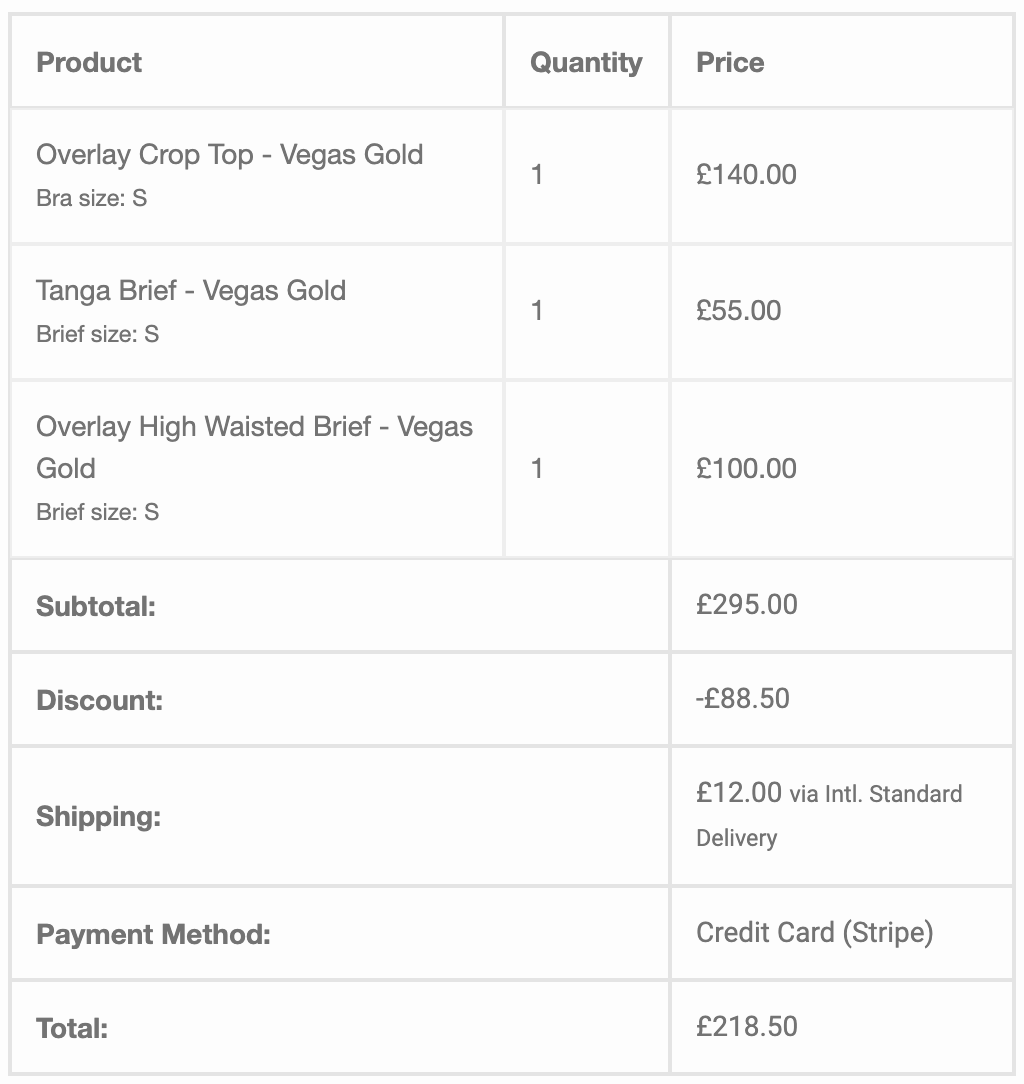Click the Quantity column header
This screenshot has height=1084, width=1024.
pos(586,63)
